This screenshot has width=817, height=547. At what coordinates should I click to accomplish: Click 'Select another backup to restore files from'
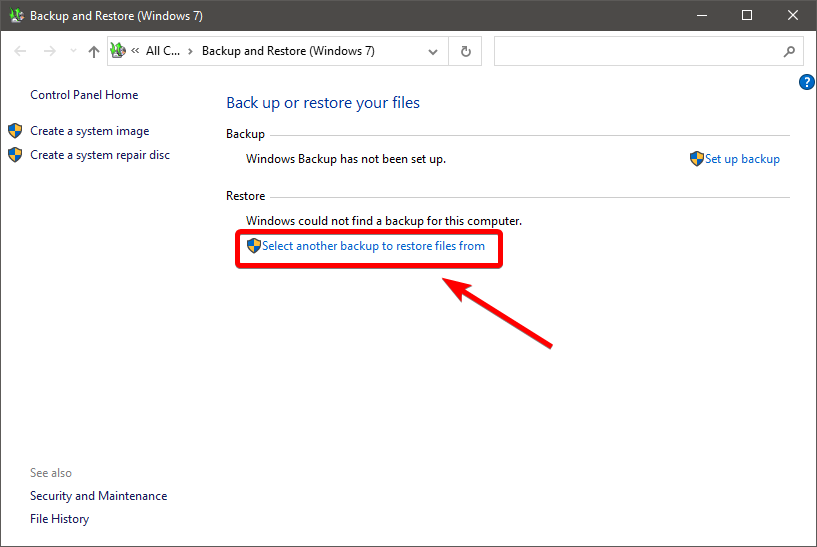[x=373, y=246]
